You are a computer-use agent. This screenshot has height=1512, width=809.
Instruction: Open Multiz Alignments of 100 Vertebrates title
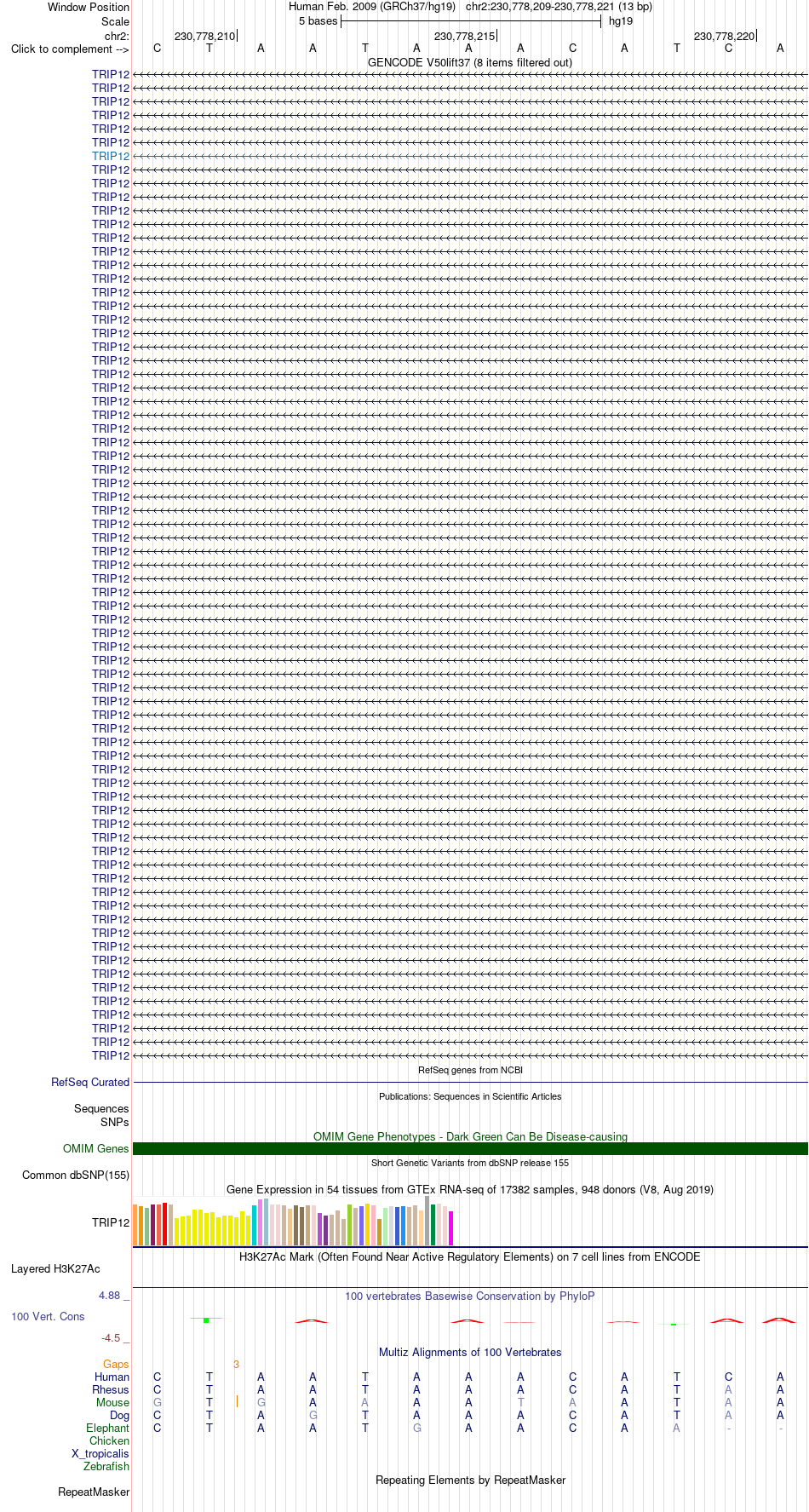470,1353
